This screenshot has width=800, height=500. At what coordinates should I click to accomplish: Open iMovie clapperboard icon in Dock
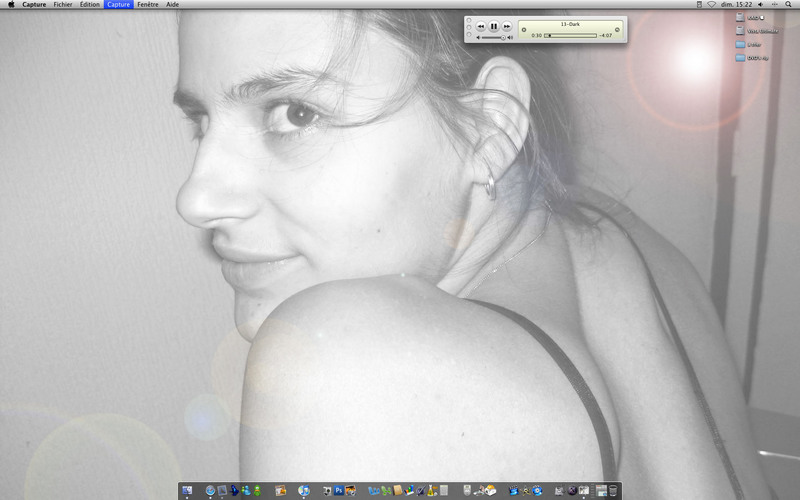click(x=514, y=491)
